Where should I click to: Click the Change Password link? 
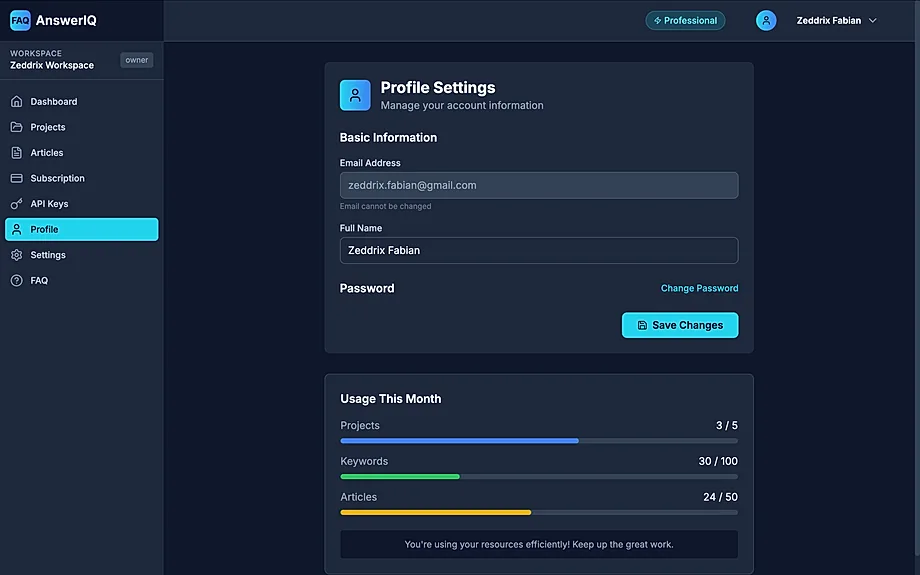pos(699,288)
